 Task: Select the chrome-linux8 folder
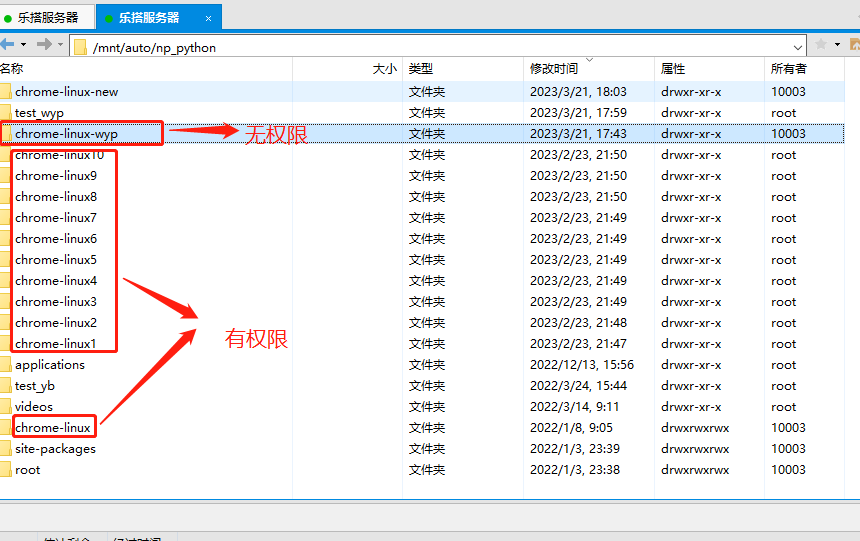point(56,197)
